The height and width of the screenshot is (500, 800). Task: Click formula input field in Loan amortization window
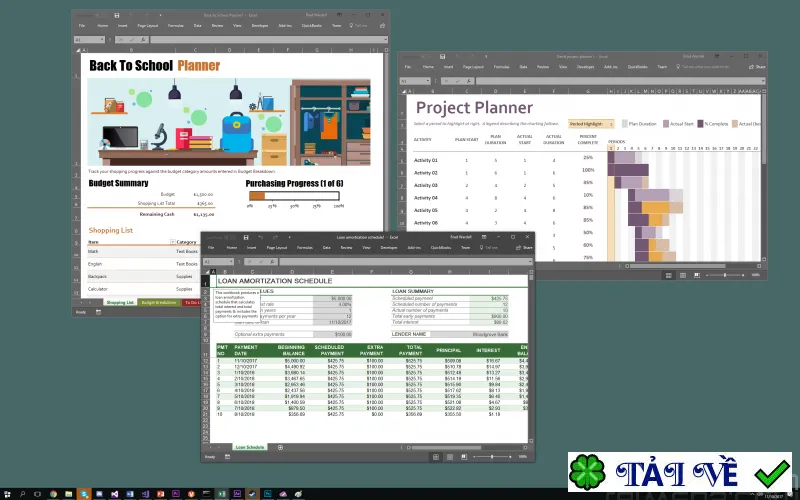[x=403, y=262]
